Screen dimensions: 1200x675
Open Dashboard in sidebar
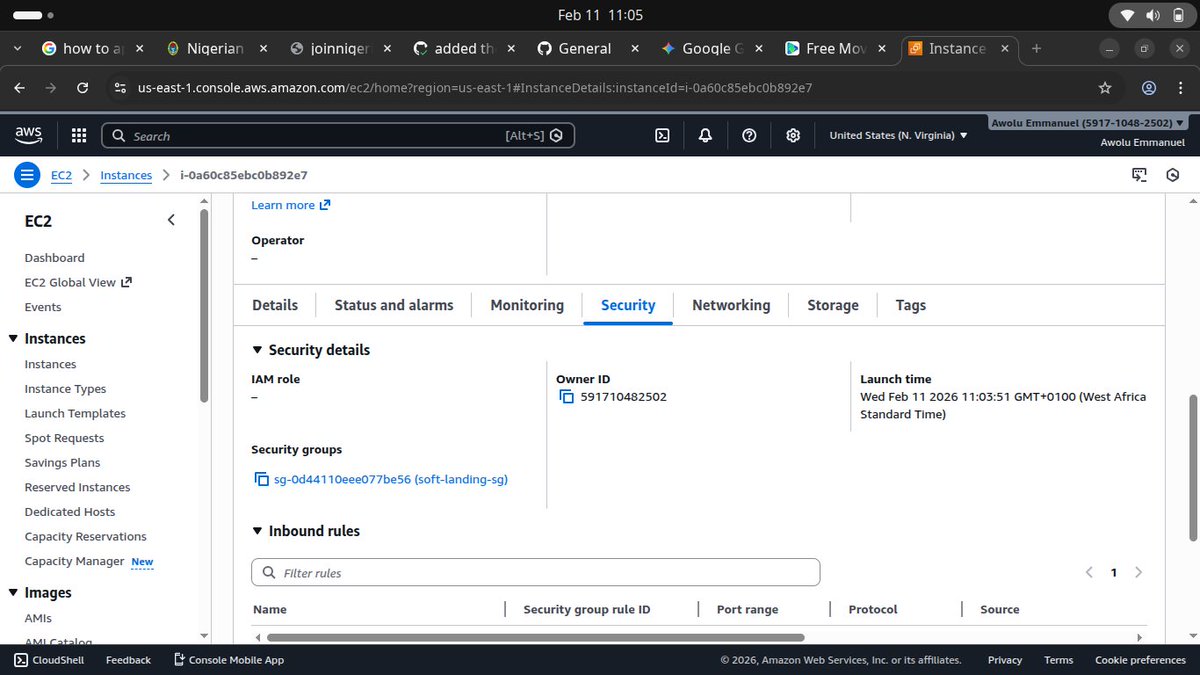point(55,258)
